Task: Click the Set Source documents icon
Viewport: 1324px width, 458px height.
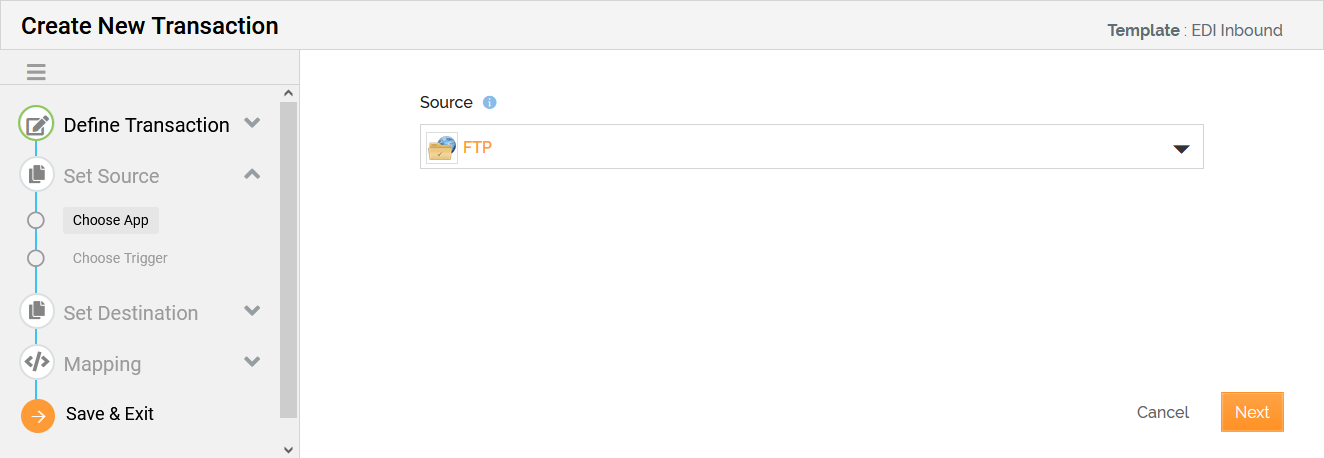Action: 37,175
